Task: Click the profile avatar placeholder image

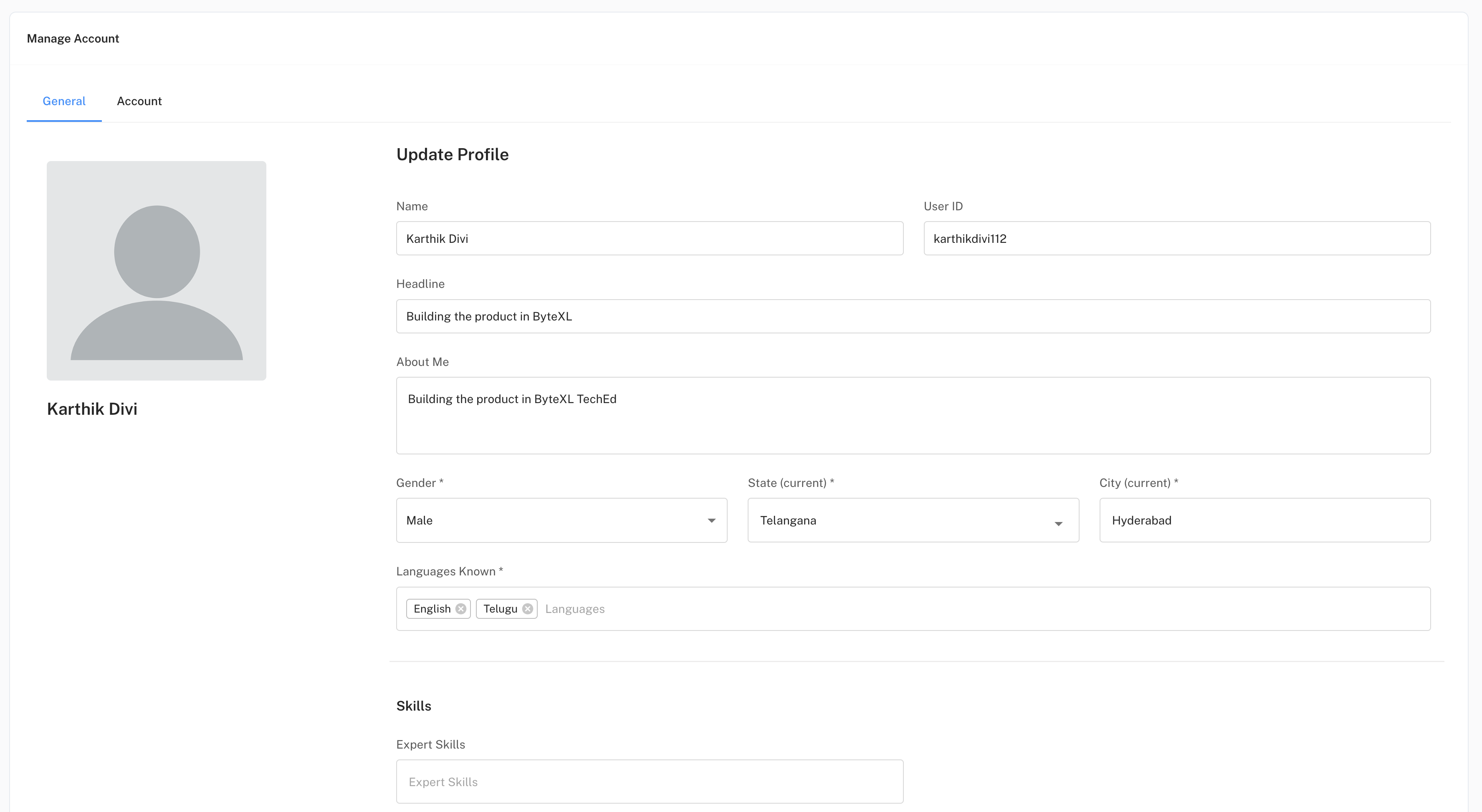Action: tap(157, 270)
